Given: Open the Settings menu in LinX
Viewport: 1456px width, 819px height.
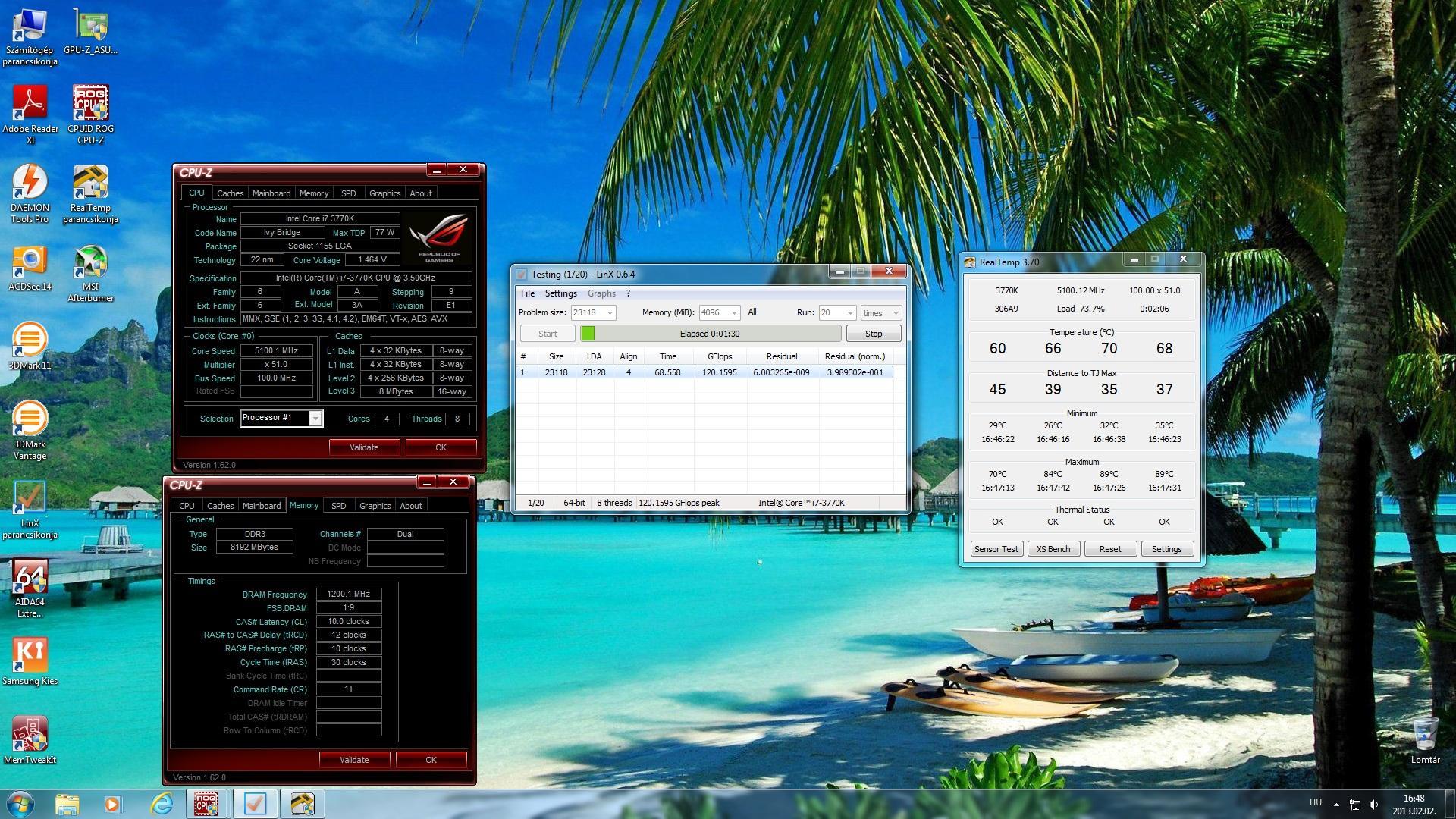Looking at the screenshot, I should (560, 293).
